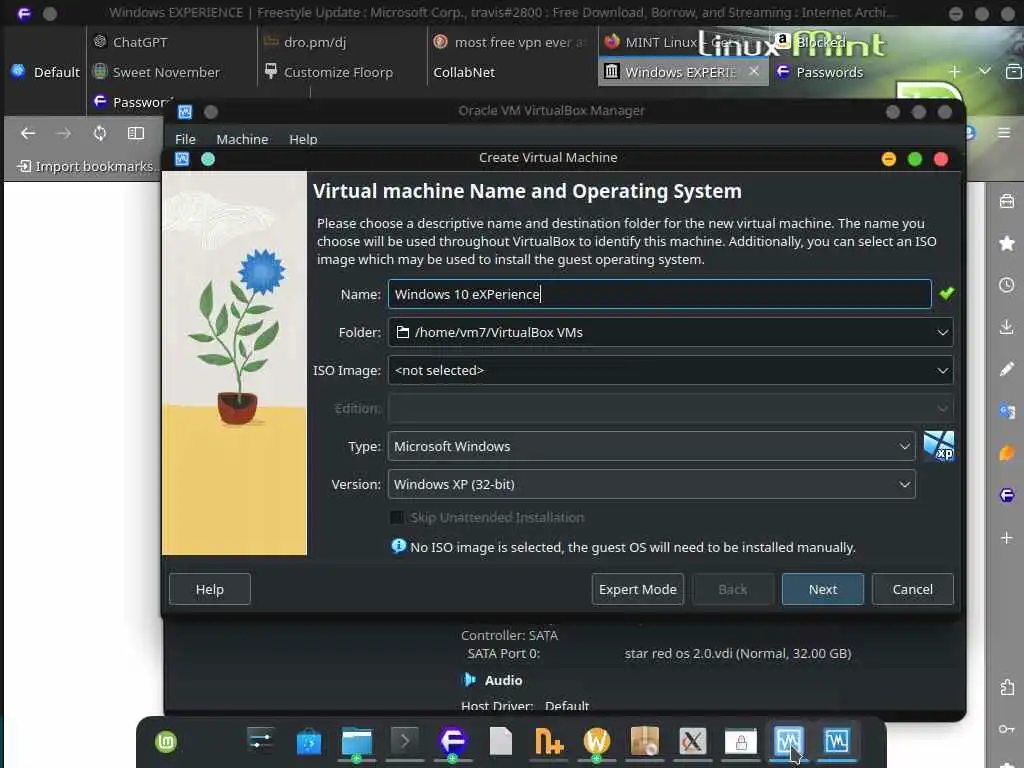Open the Floorp icon in browser sidebar

coord(1006,495)
